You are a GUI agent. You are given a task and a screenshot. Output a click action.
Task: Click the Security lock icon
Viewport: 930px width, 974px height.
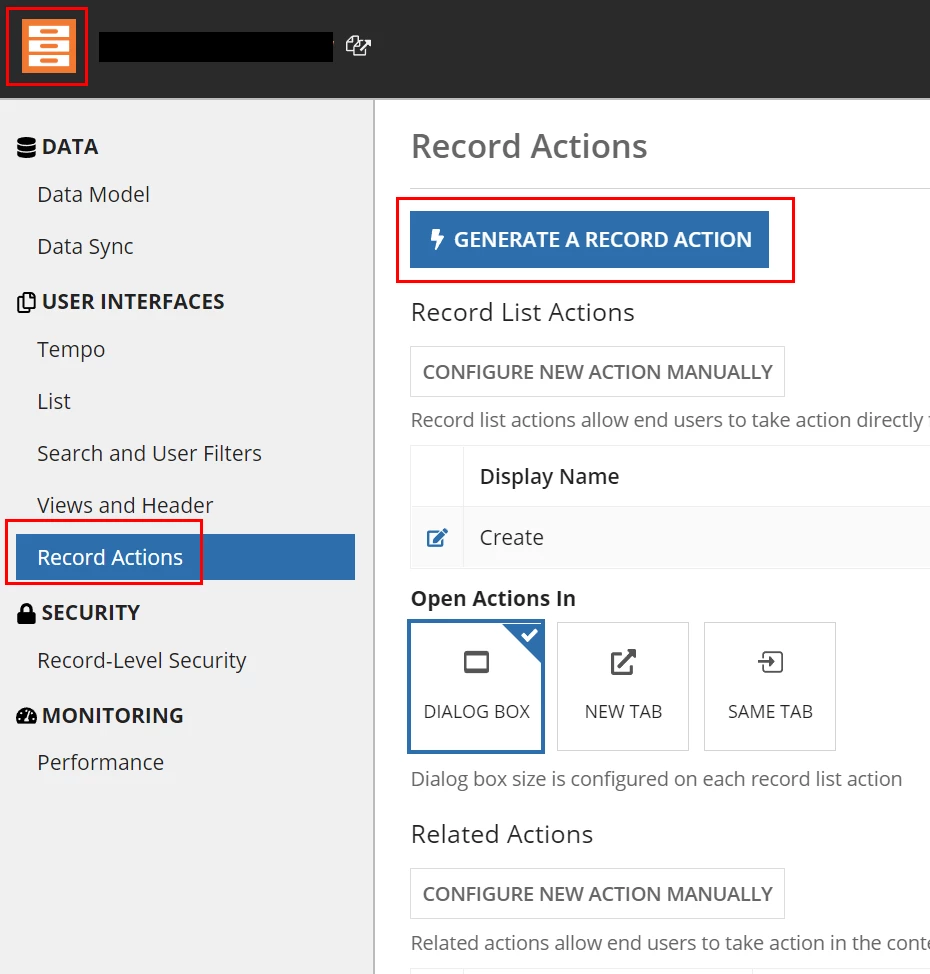click(26, 613)
